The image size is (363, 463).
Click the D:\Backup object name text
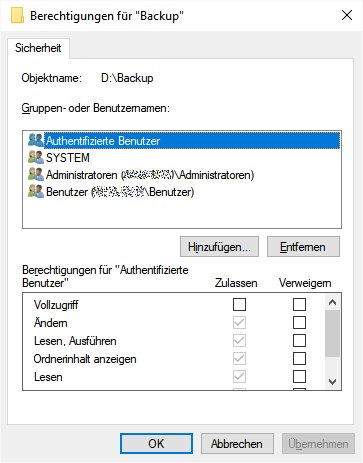tap(127, 78)
